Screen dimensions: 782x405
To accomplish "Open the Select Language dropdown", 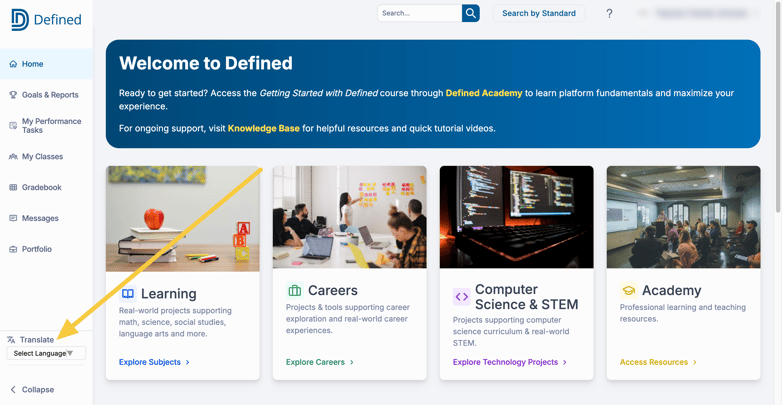I will (45, 353).
